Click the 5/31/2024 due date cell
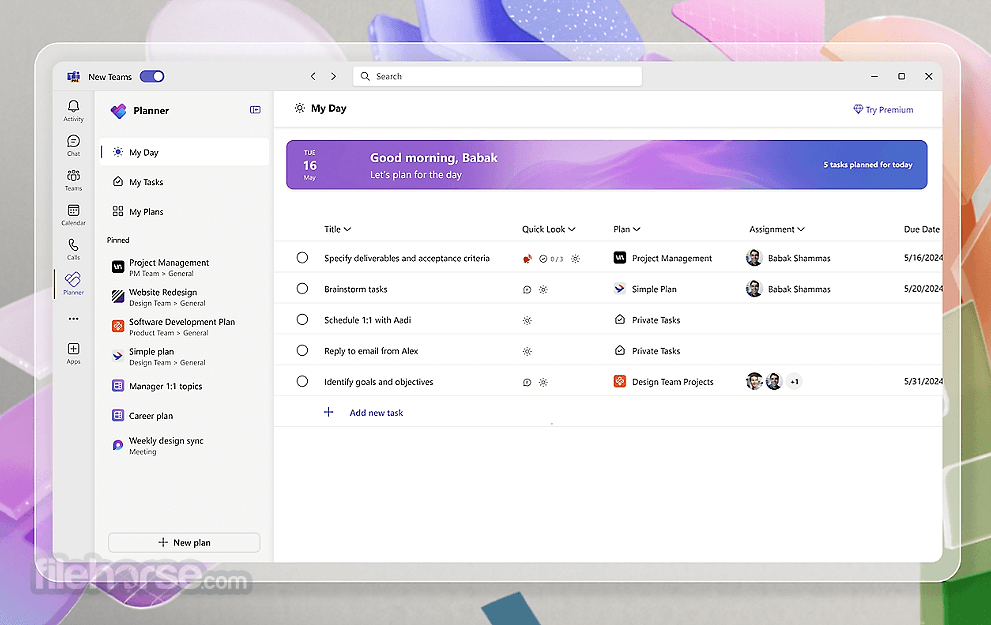Viewport: 991px width, 625px height. pos(923,382)
